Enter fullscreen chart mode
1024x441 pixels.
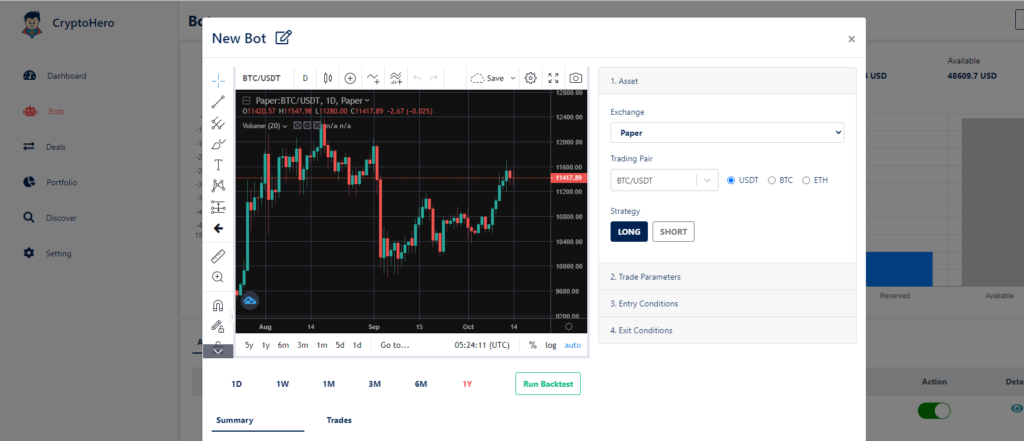coord(553,78)
